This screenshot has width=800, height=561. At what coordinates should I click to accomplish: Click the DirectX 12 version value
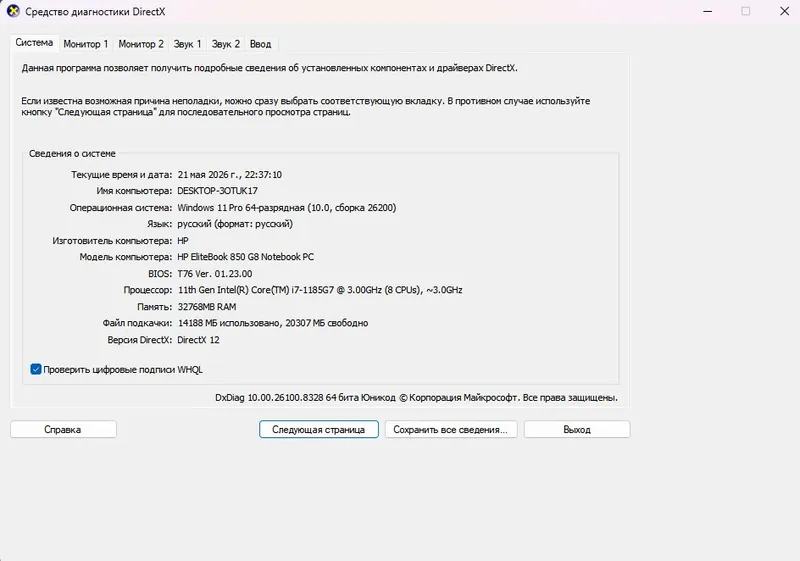point(198,340)
